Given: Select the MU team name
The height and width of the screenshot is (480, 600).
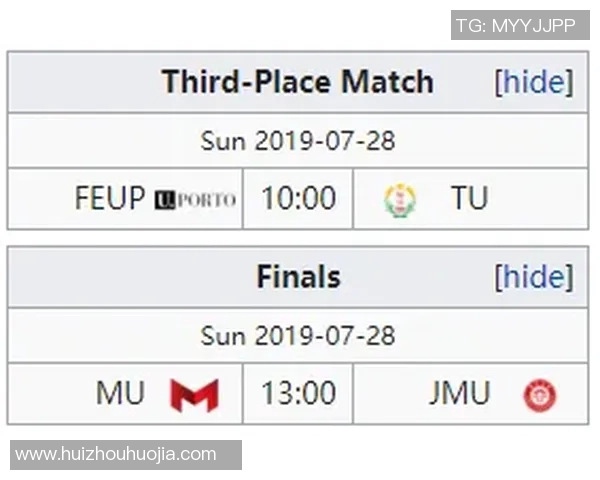Looking at the screenshot, I should pyautogui.click(x=120, y=394).
